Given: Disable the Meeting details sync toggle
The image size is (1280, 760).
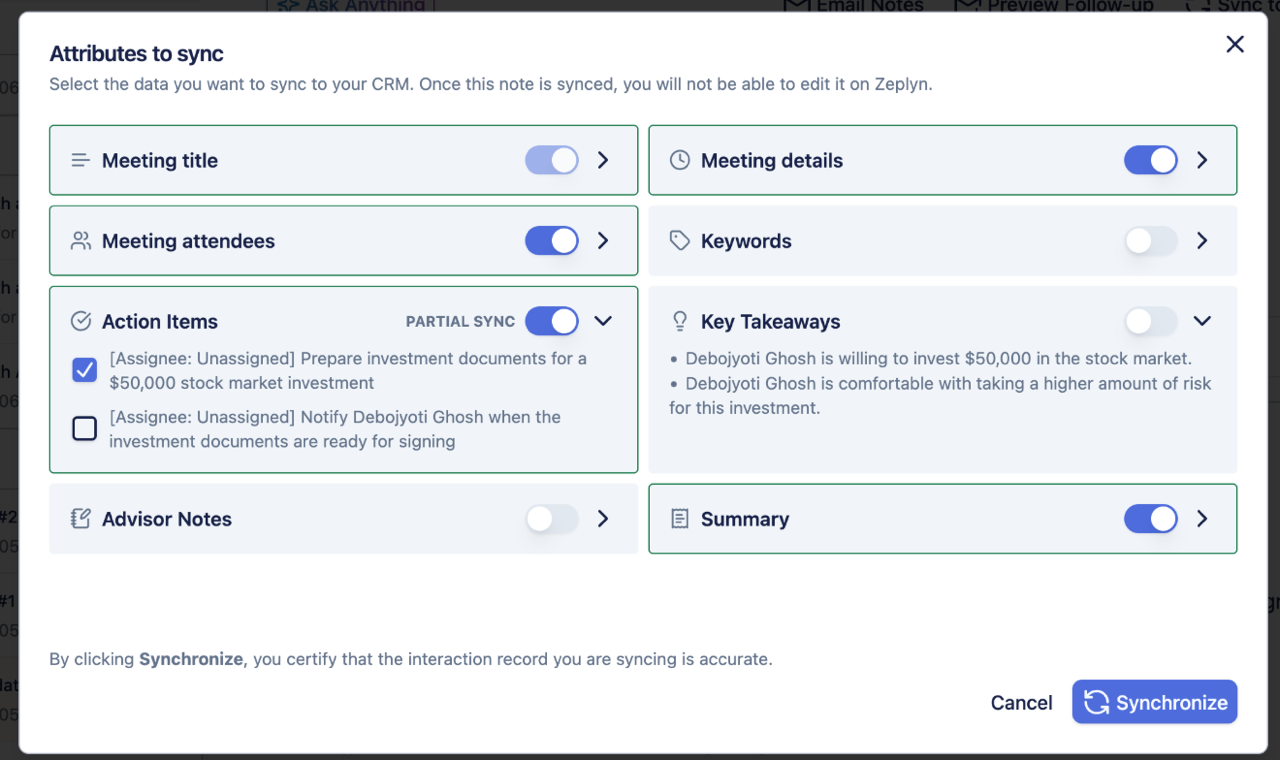Looking at the screenshot, I should (1150, 160).
